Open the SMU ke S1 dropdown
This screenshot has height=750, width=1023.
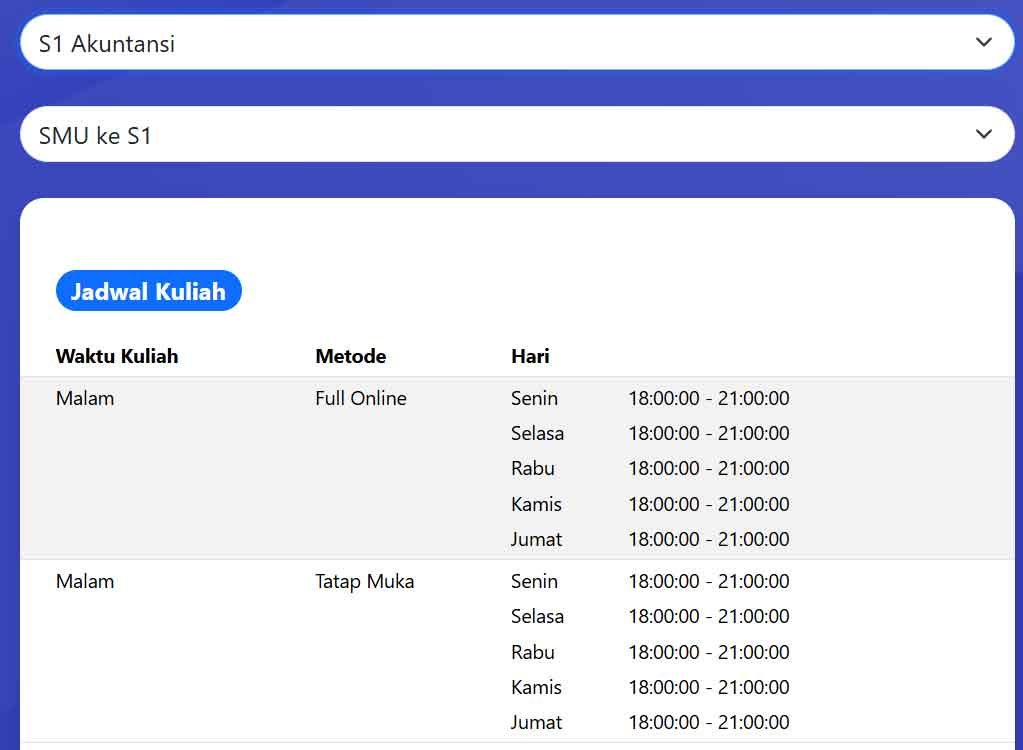517,134
